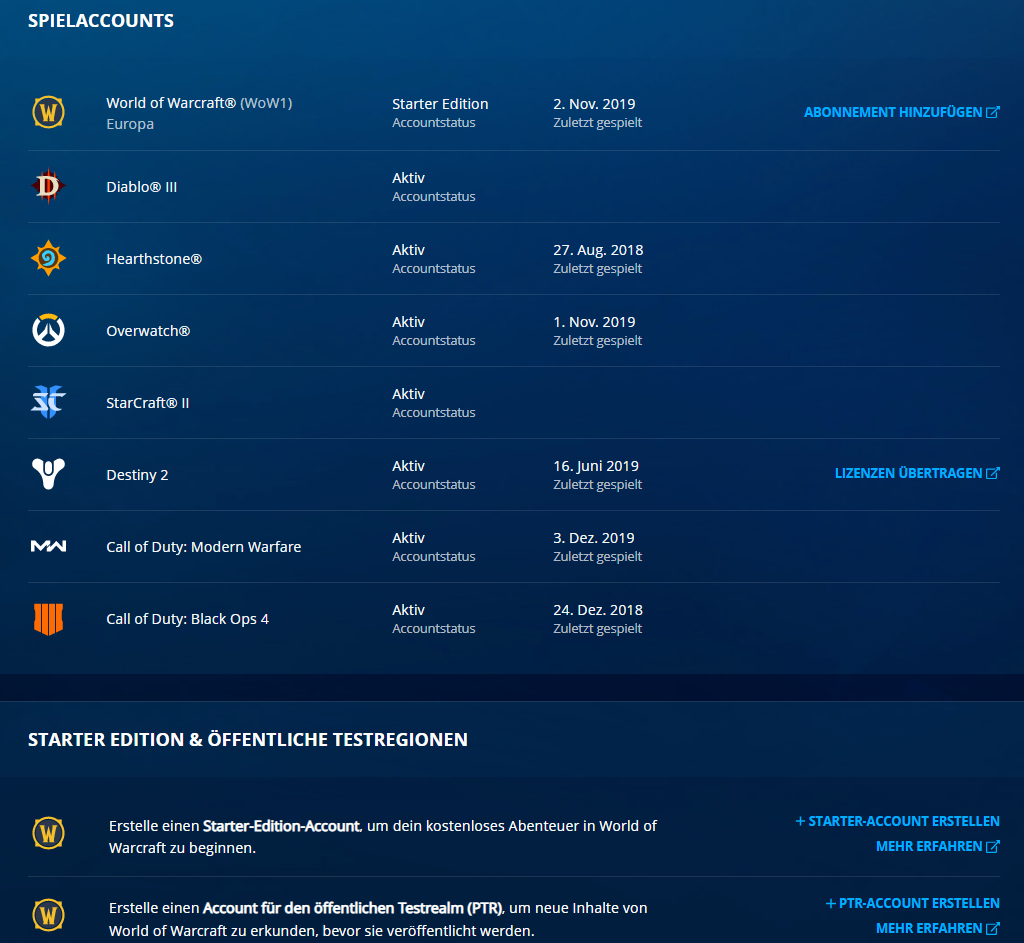Click external-link icon of Starter account Mehr erfahren
This screenshot has width=1024, height=943.
click(x=993, y=846)
